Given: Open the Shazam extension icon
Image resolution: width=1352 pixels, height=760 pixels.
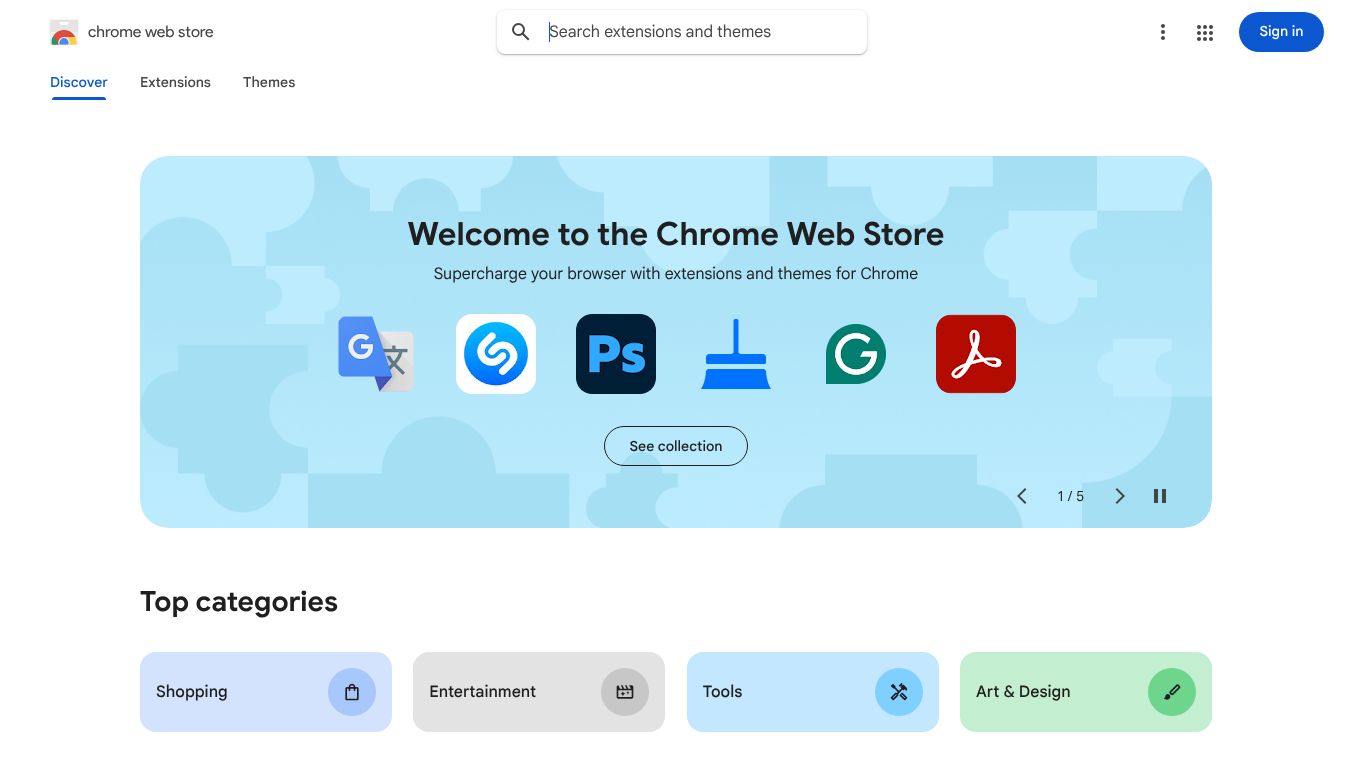Looking at the screenshot, I should (x=496, y=354).
